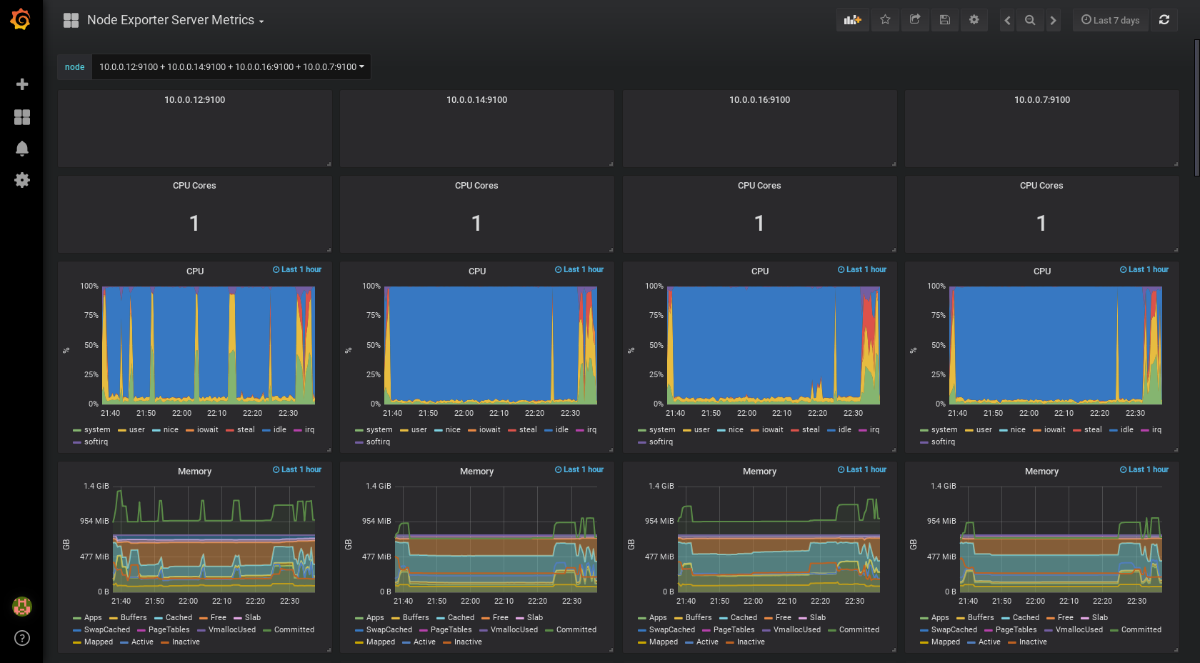Open the Help question mark icon
Viewport: 1200px width, 663px height.
tap(22, 638)
